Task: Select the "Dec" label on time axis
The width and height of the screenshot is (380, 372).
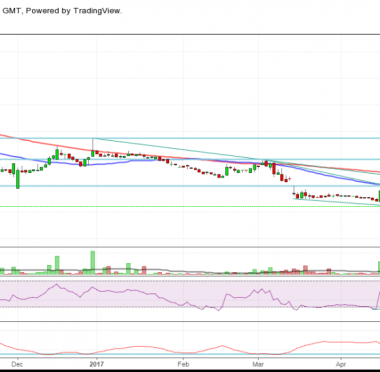Action: point(17,364)
